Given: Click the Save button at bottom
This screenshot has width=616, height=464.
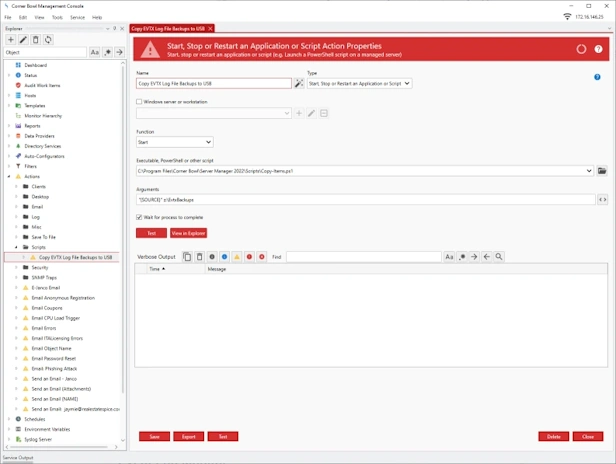Looking at the screenshot, I should point(154,436).
